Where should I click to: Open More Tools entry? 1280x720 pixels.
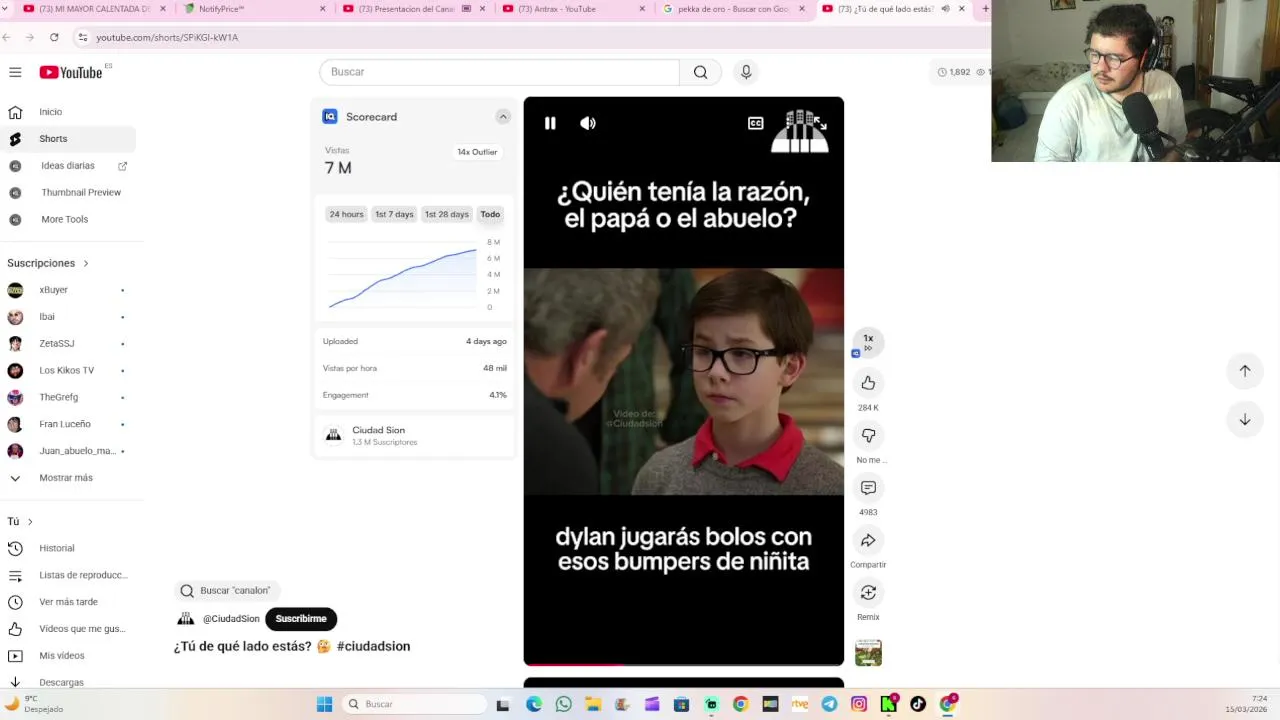point(64,219)
